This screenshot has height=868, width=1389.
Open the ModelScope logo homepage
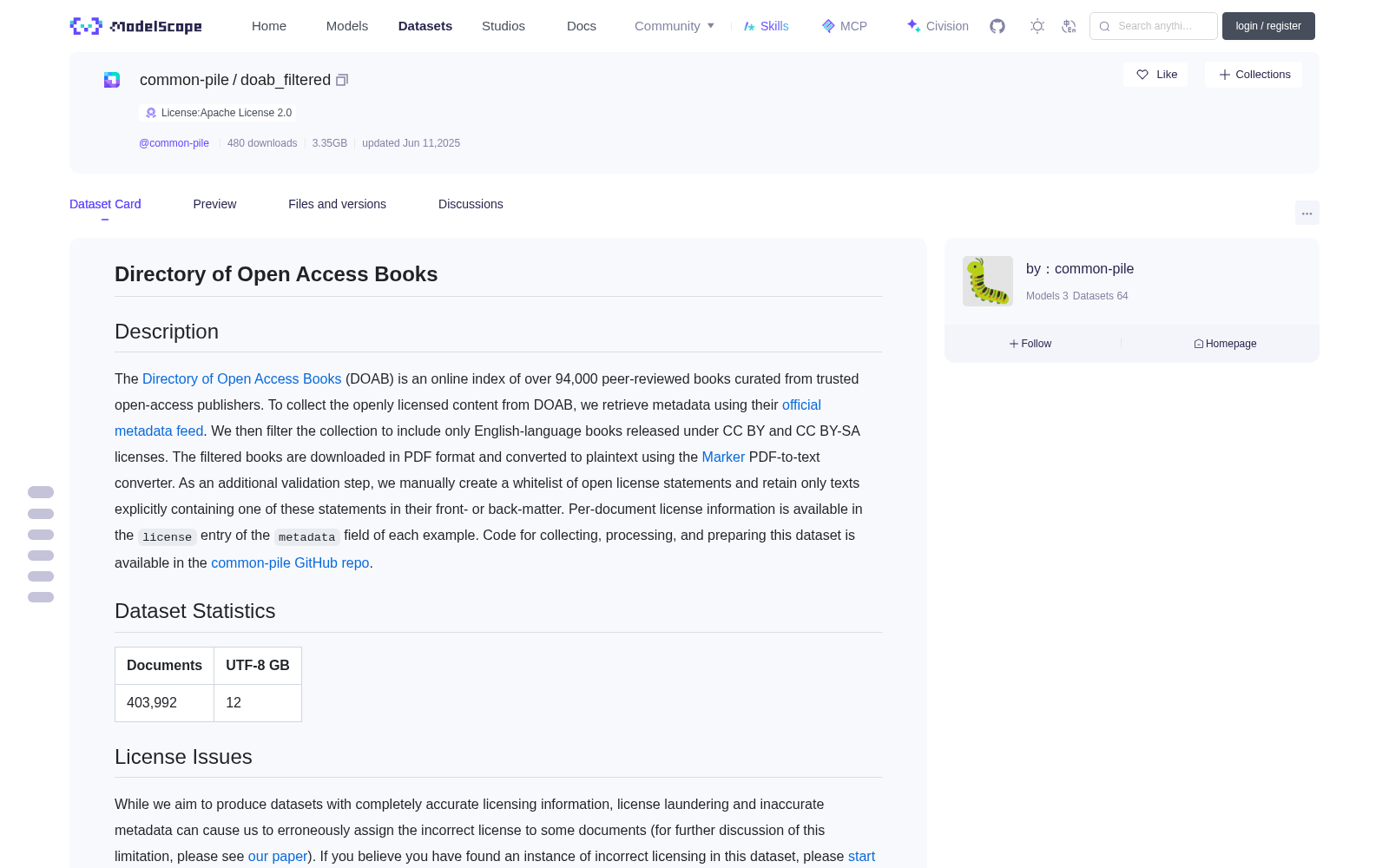click(x=136, y=26)
